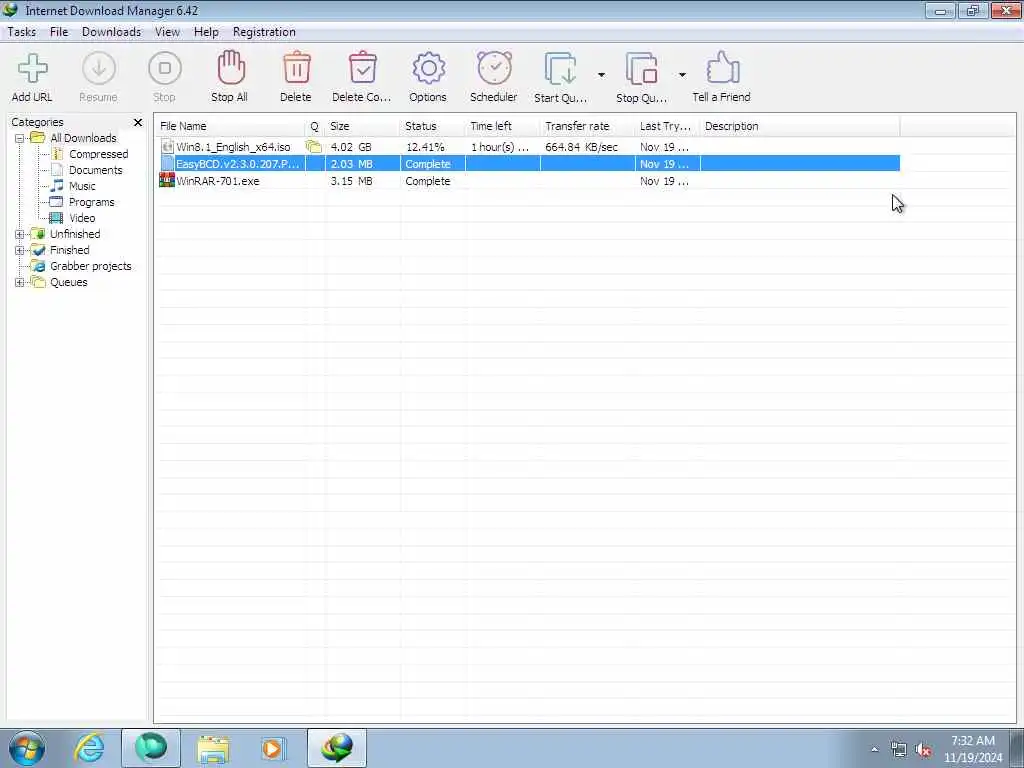Open the Registration menu

(264, 32)
